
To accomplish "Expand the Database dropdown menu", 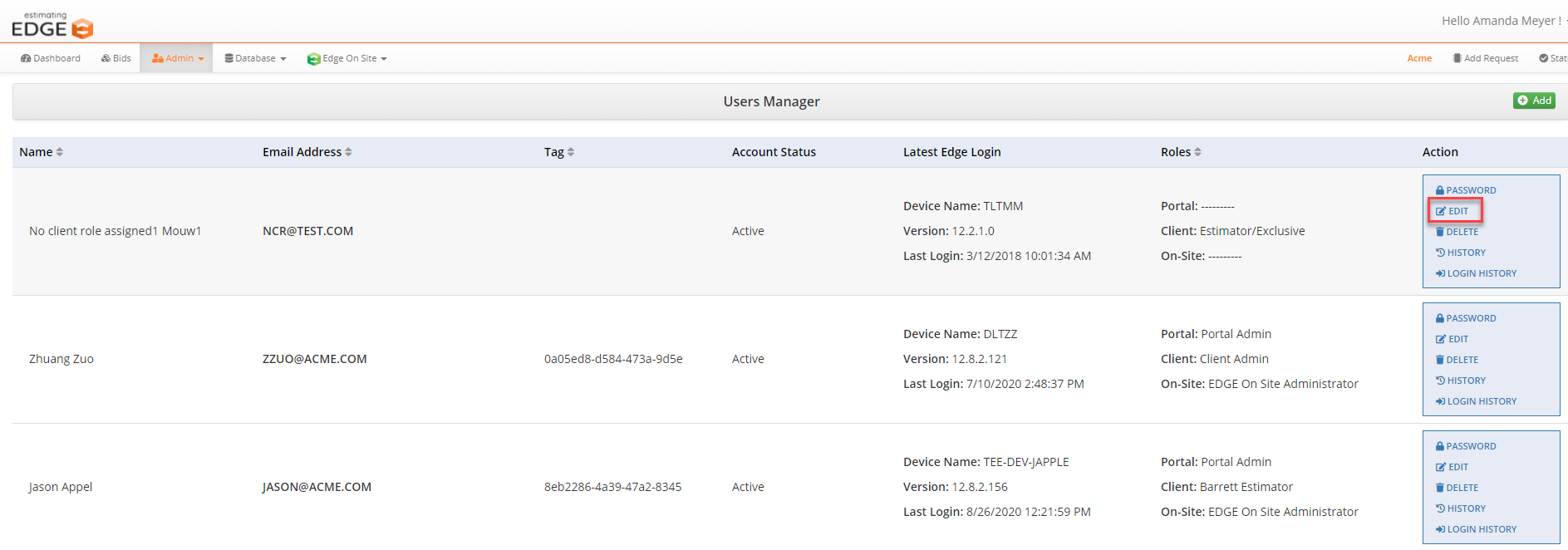I will click(x=255, y=58).
